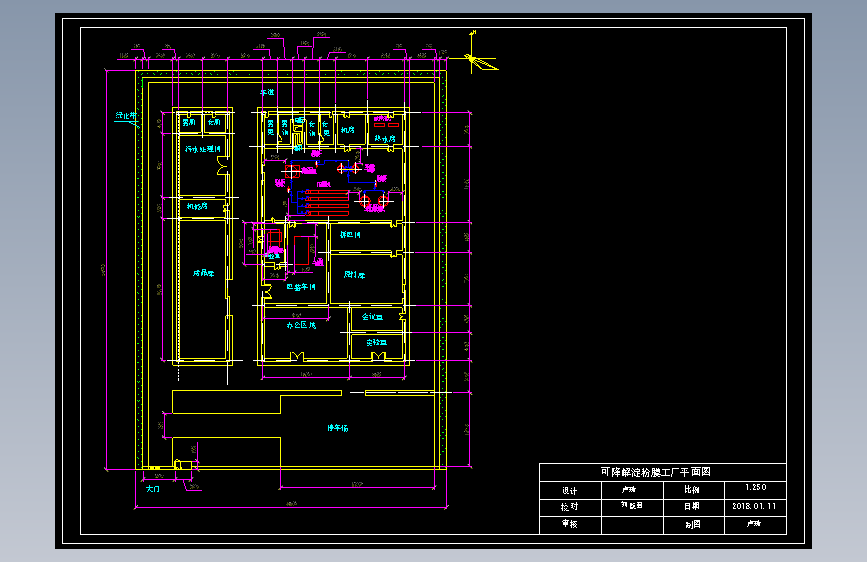Click the door symbol of 实验室
867x562 pixels.
click(x=379, y=356)
